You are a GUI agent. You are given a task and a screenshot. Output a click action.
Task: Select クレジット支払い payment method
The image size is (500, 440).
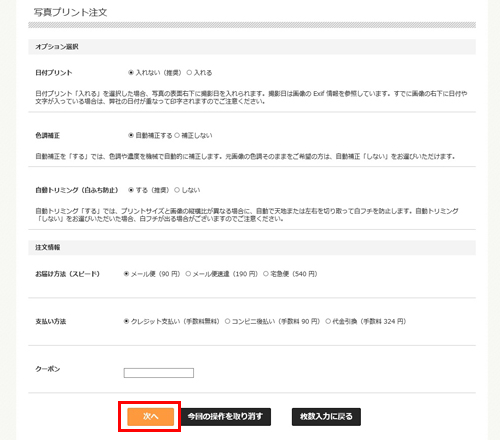point(126,321)
